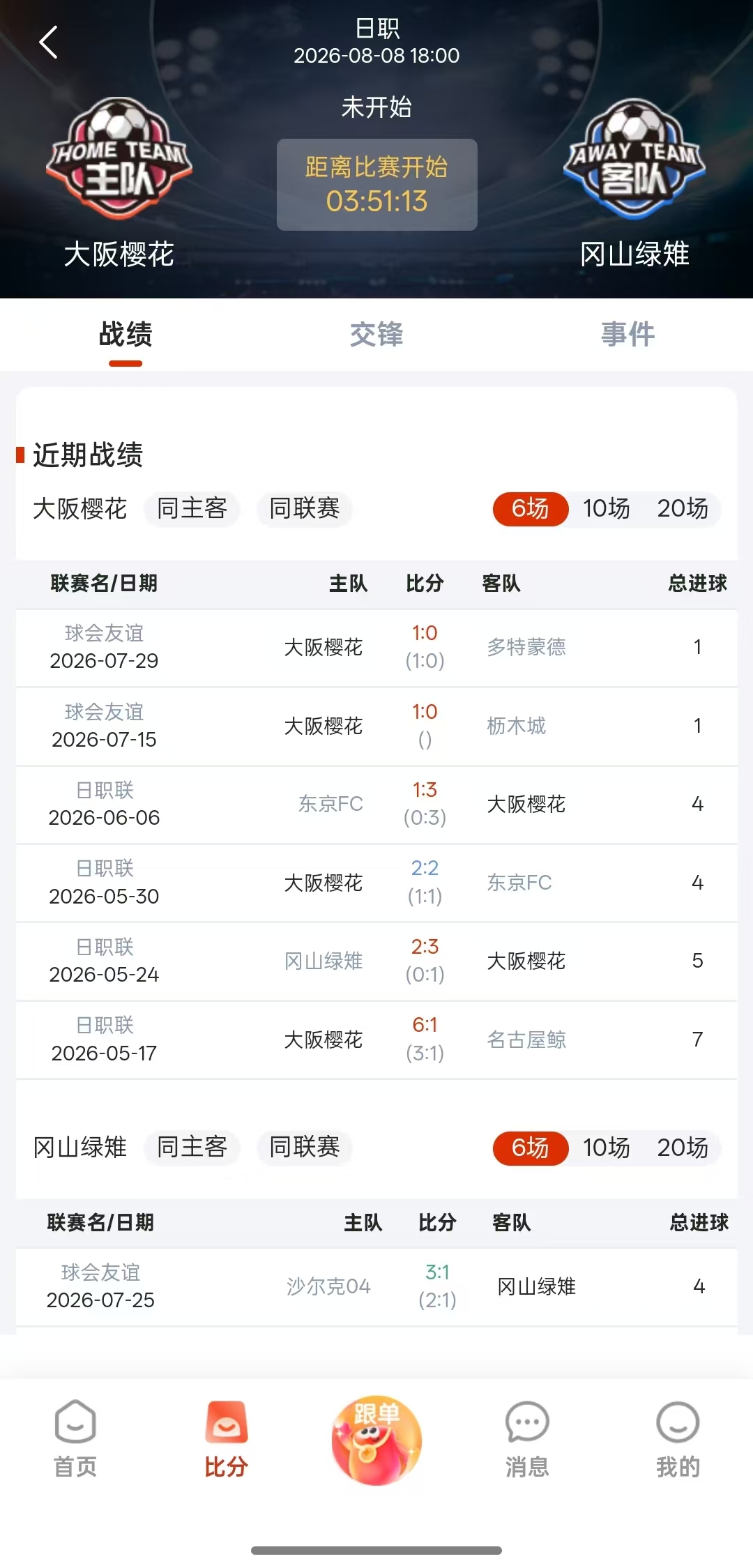Toggle 同主客 filter for 冈山绿雉

192,1147
